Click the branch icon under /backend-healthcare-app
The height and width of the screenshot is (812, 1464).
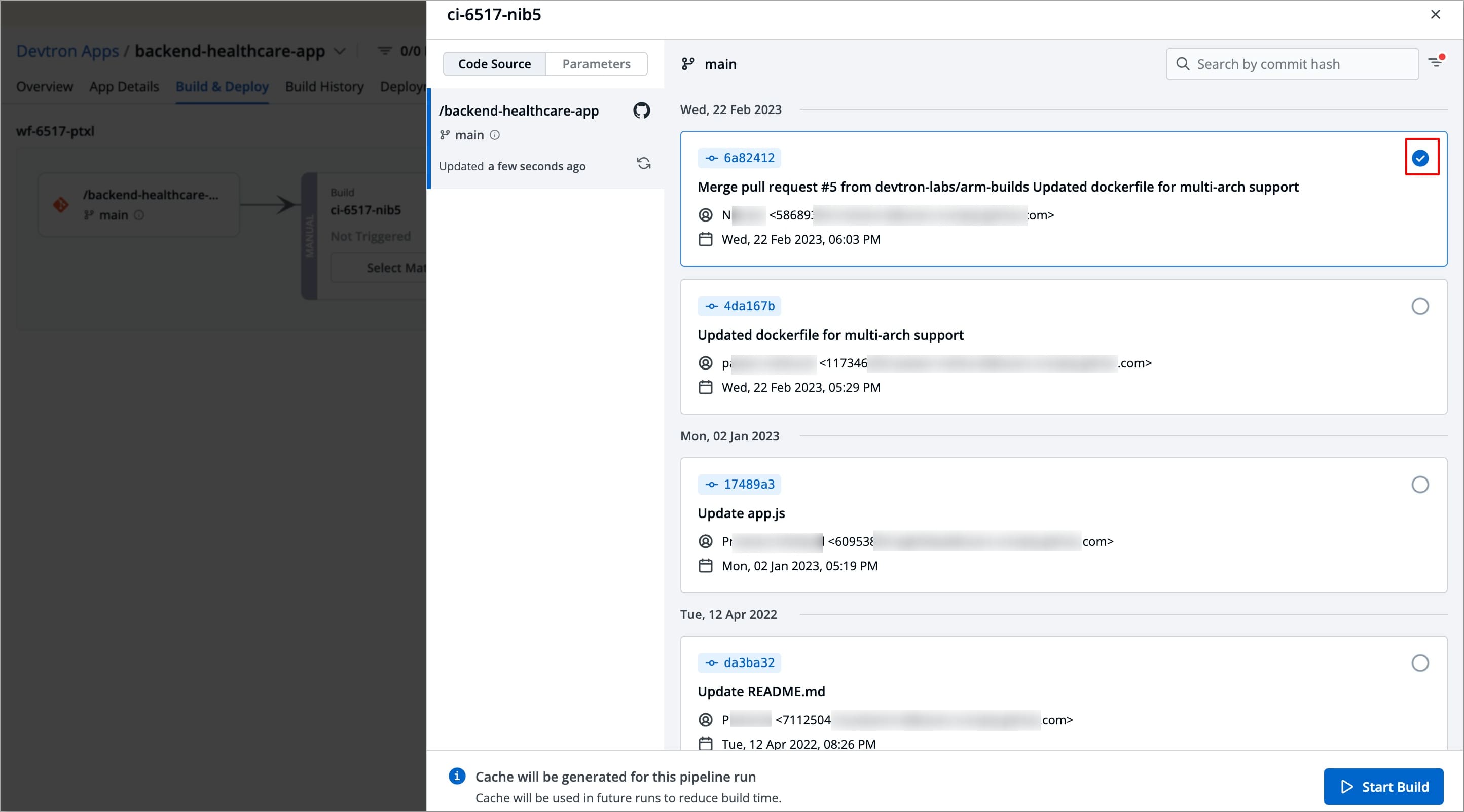[x=445, y=135]
